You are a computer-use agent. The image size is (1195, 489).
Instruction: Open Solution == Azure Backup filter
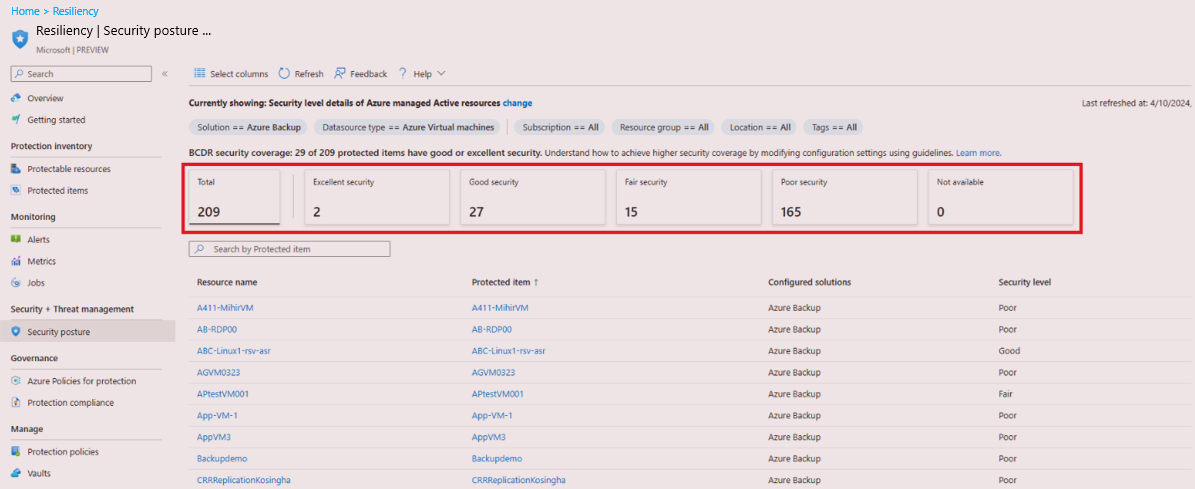[250, 127]
